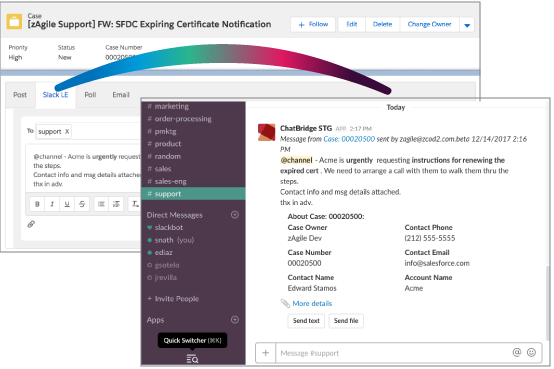Open the #random channel
This screenshot has height=369, width=554.
coord(193,156)
